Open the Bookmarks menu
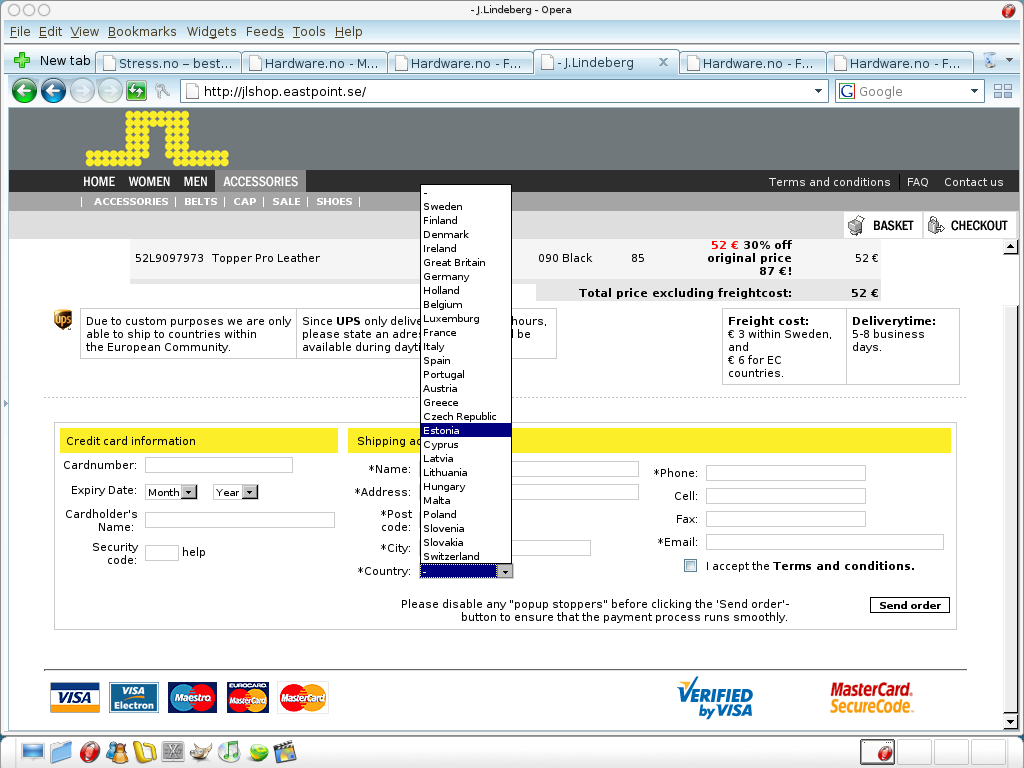Viewport: 1024px width, 768px height. pos(142,31)
